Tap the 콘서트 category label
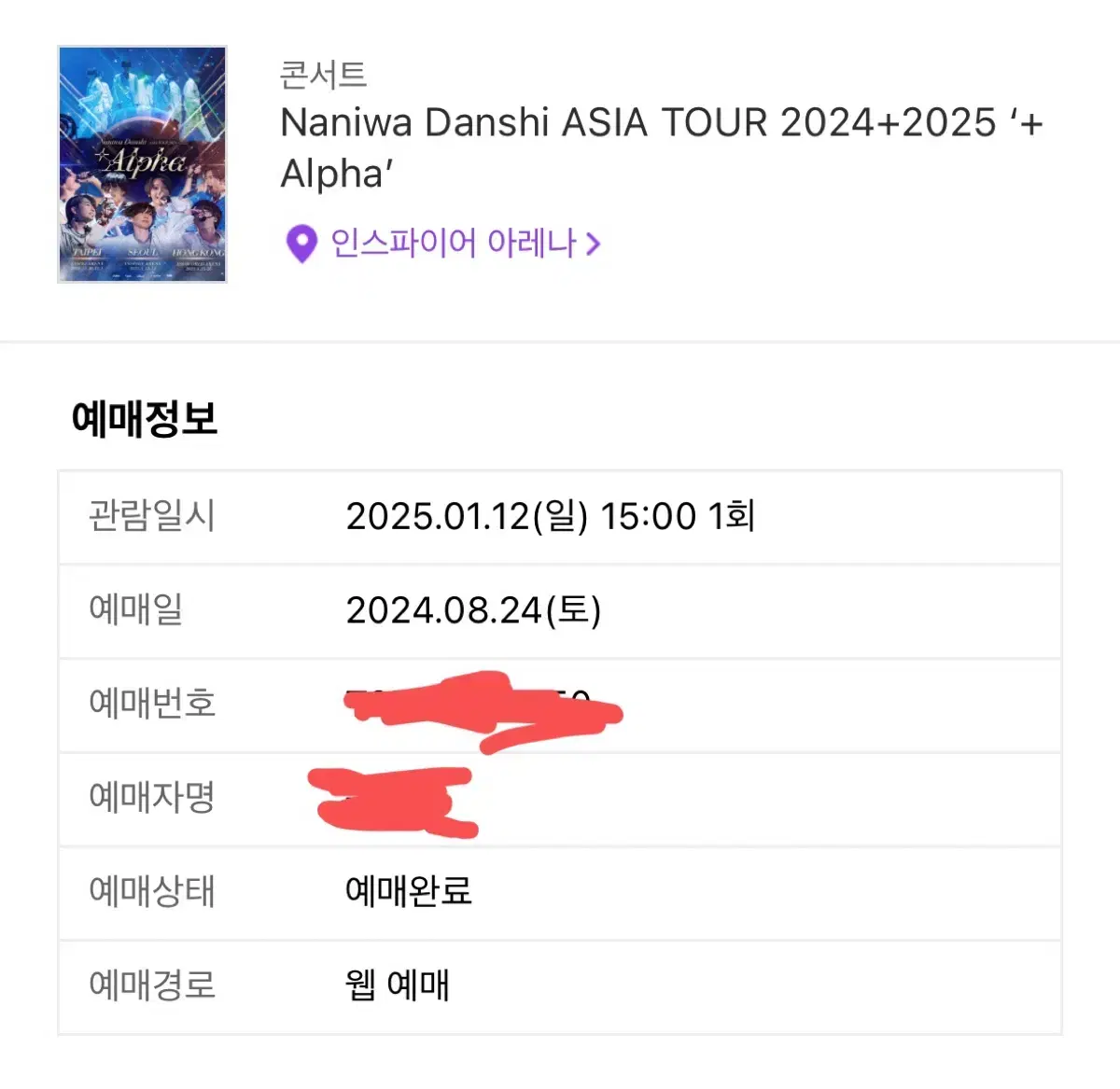This screenshot has height=1089, width=1120. [x=323, y=75]
